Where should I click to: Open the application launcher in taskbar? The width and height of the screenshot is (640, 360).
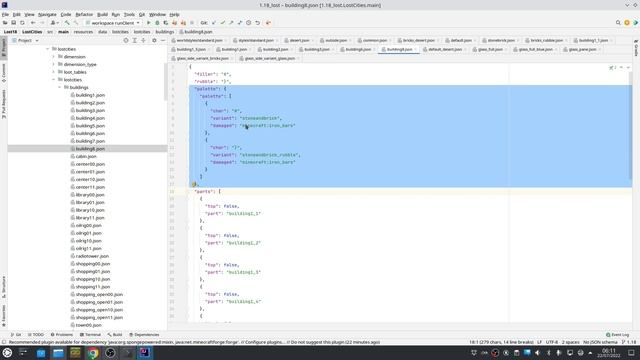click(7, 353)
